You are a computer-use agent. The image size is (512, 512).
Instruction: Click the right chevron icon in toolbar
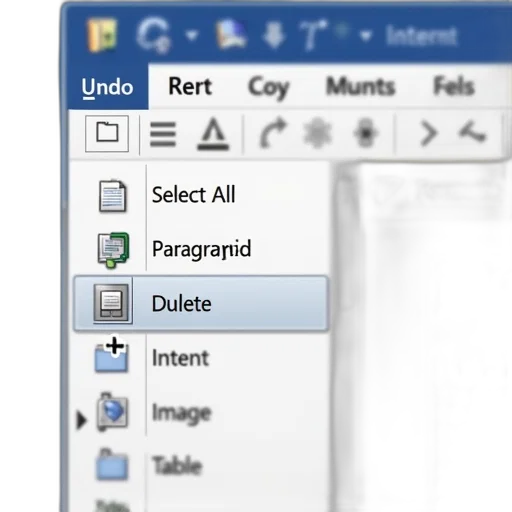click(428, 134)
